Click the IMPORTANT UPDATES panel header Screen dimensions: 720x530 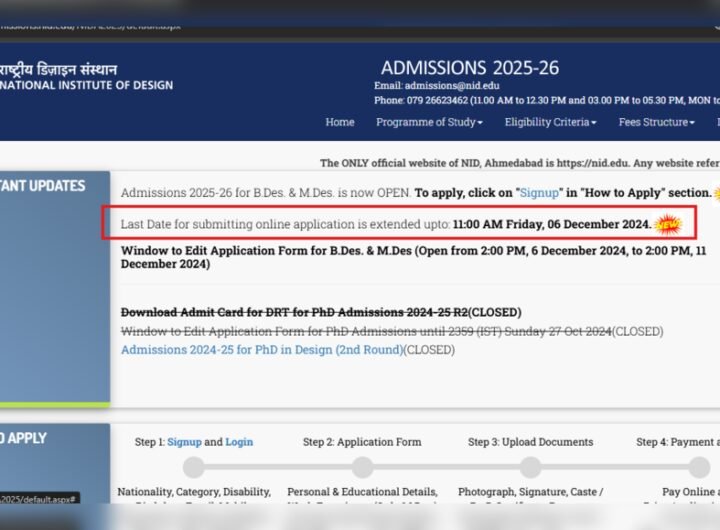43,186
